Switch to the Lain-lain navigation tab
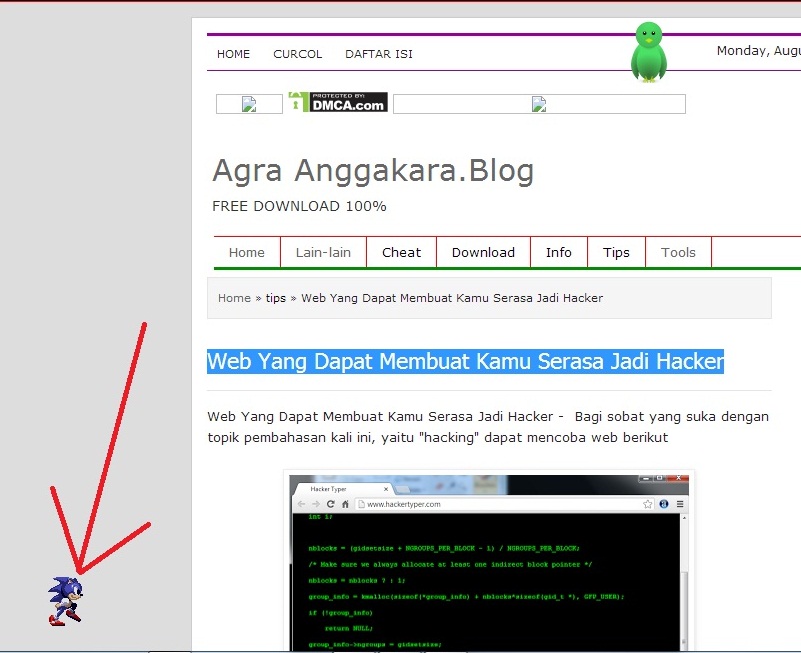This screenshot has width=801, height=653. pyautogui.click(x=323, y=253)
